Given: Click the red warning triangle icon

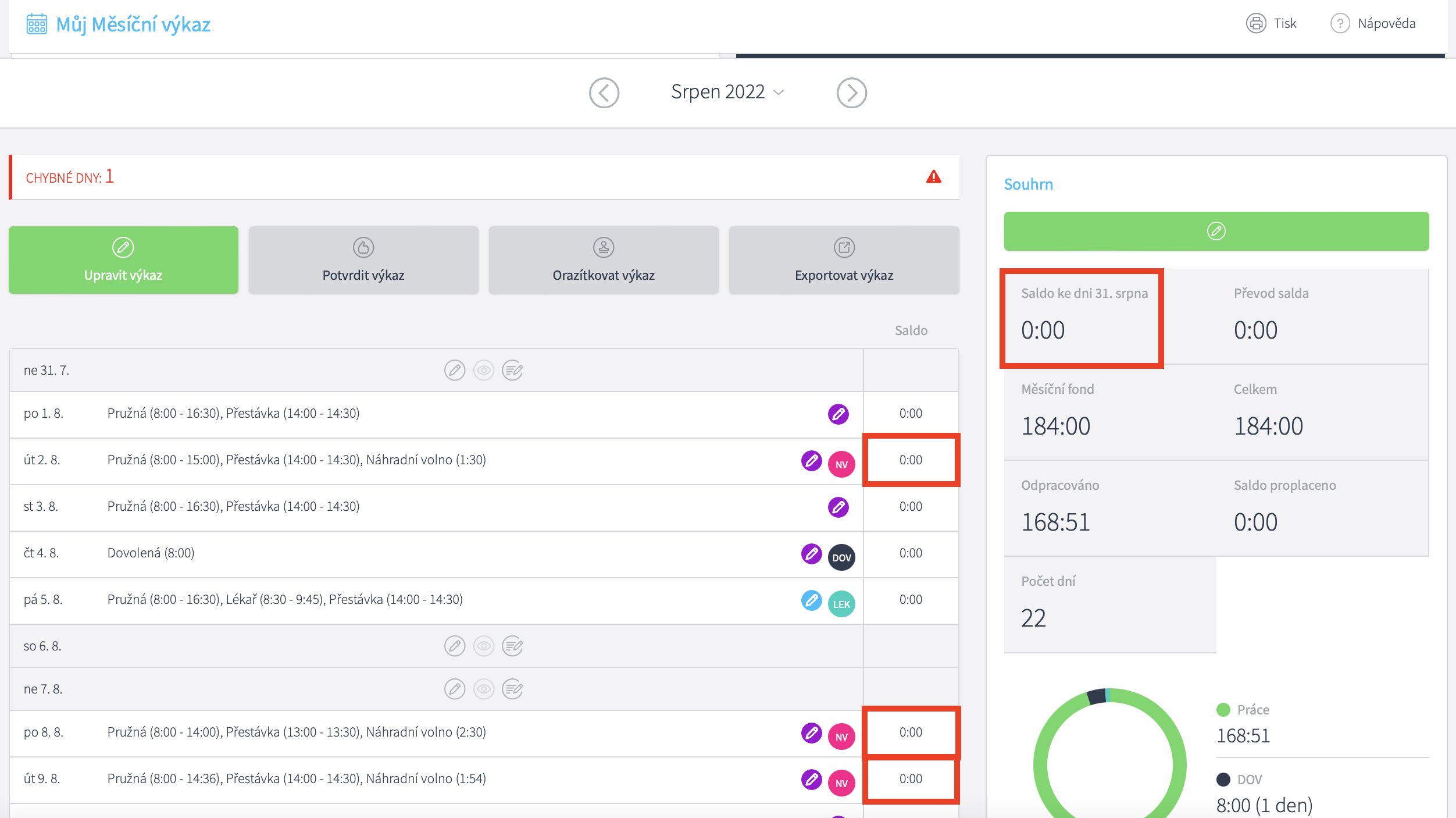Looking at the screenshot, I should pos(933,177).
